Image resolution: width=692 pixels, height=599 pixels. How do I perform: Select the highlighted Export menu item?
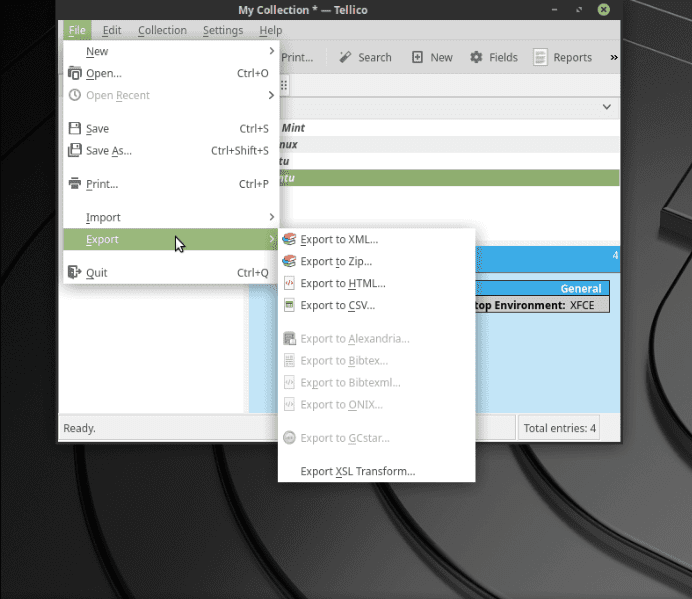(171, 239)
